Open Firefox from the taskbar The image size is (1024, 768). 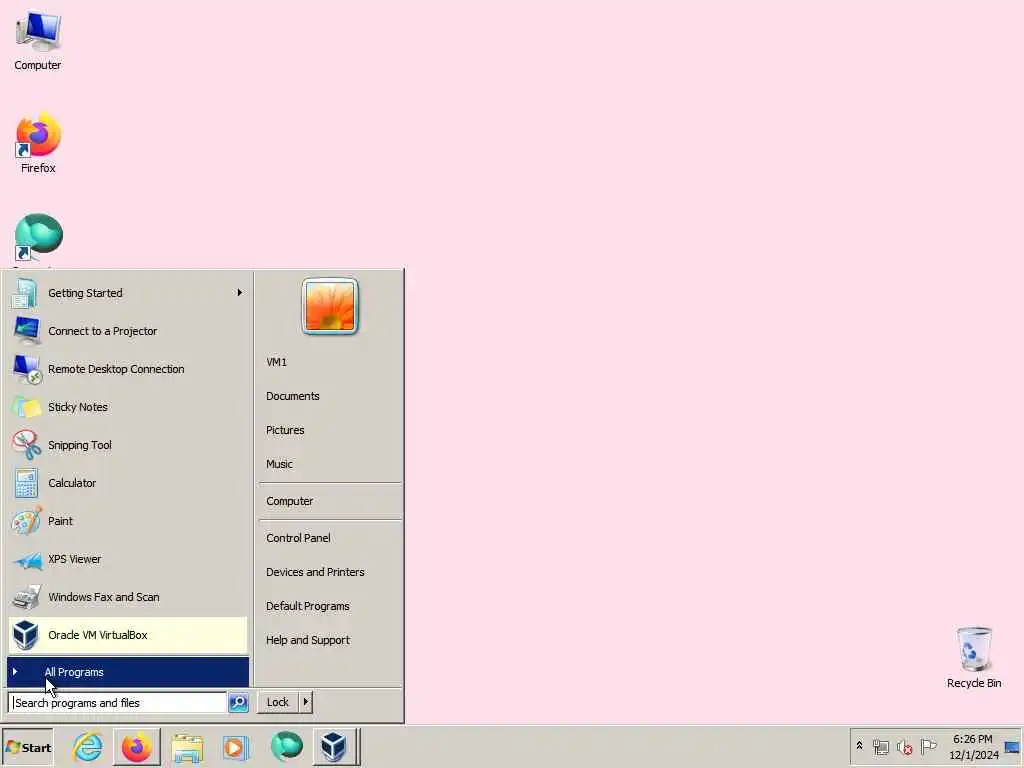[136, 747]
